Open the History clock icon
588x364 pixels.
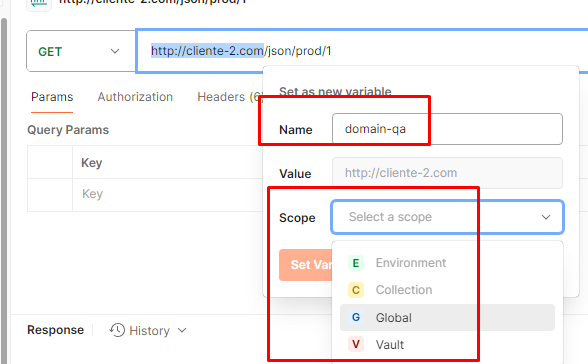(x=117, y=330)
